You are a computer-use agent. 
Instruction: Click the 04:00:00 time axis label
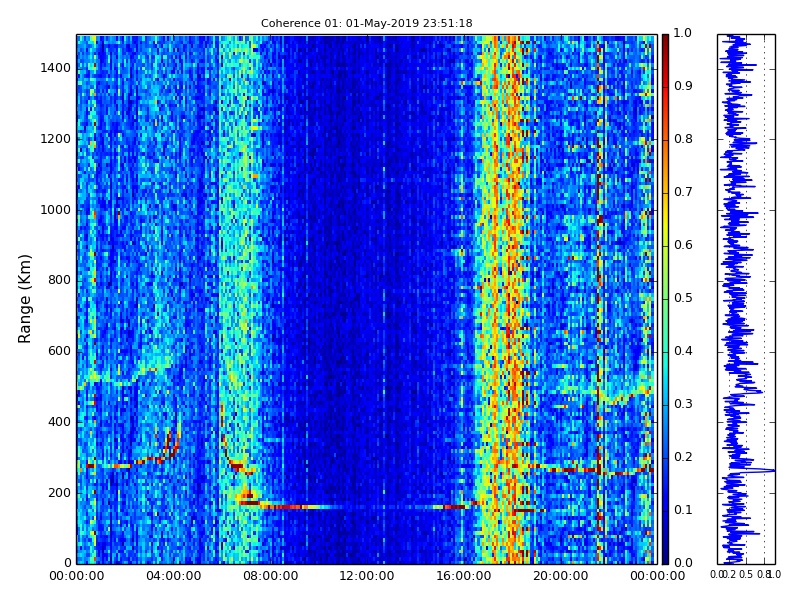point(173,576)
